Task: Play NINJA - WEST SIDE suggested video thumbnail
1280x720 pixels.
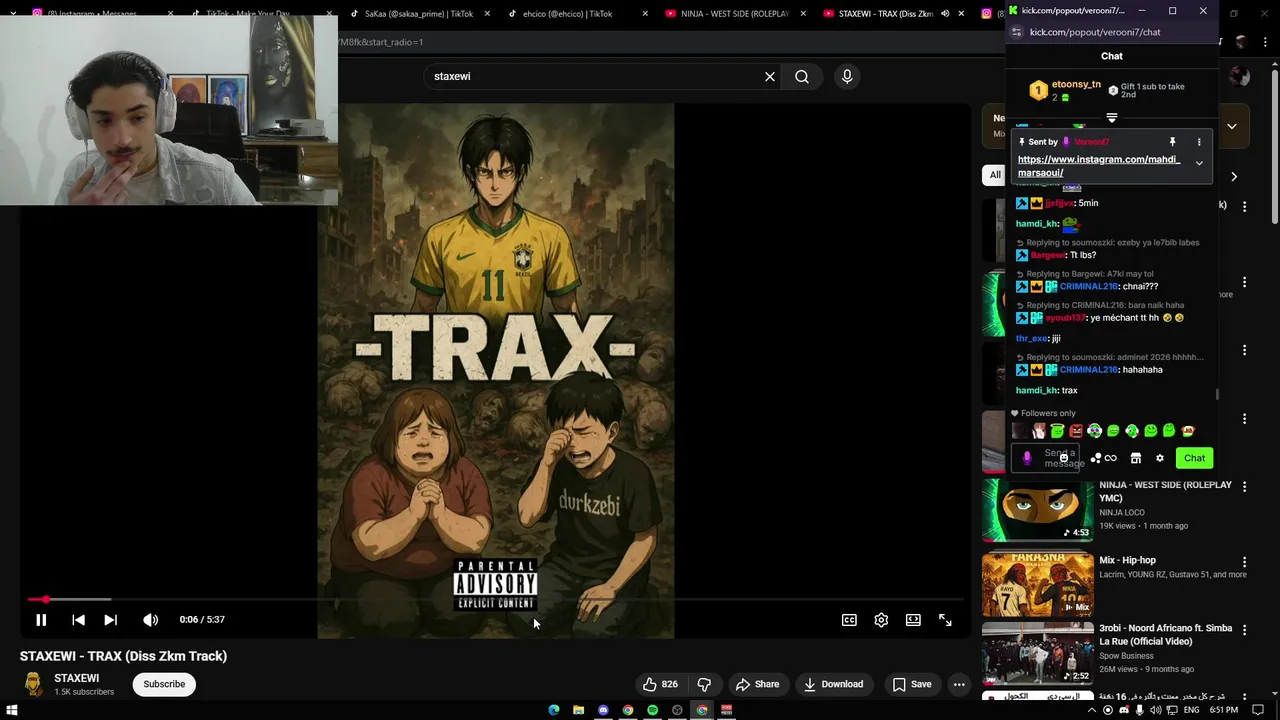Action: click(x=1038, y=510)
